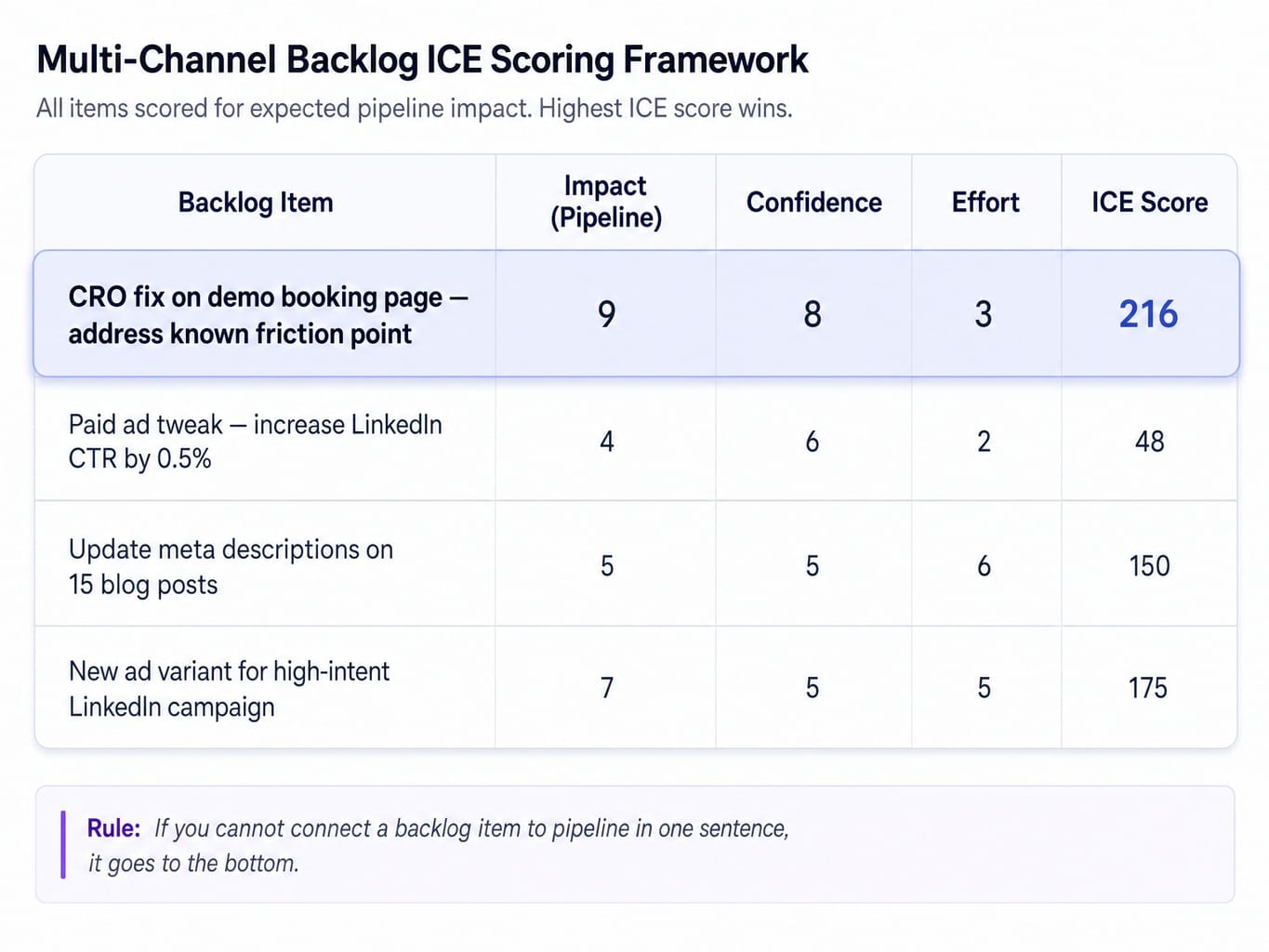
Task: Click Confidence value 8 in CRO fix row
Action: 813,314
